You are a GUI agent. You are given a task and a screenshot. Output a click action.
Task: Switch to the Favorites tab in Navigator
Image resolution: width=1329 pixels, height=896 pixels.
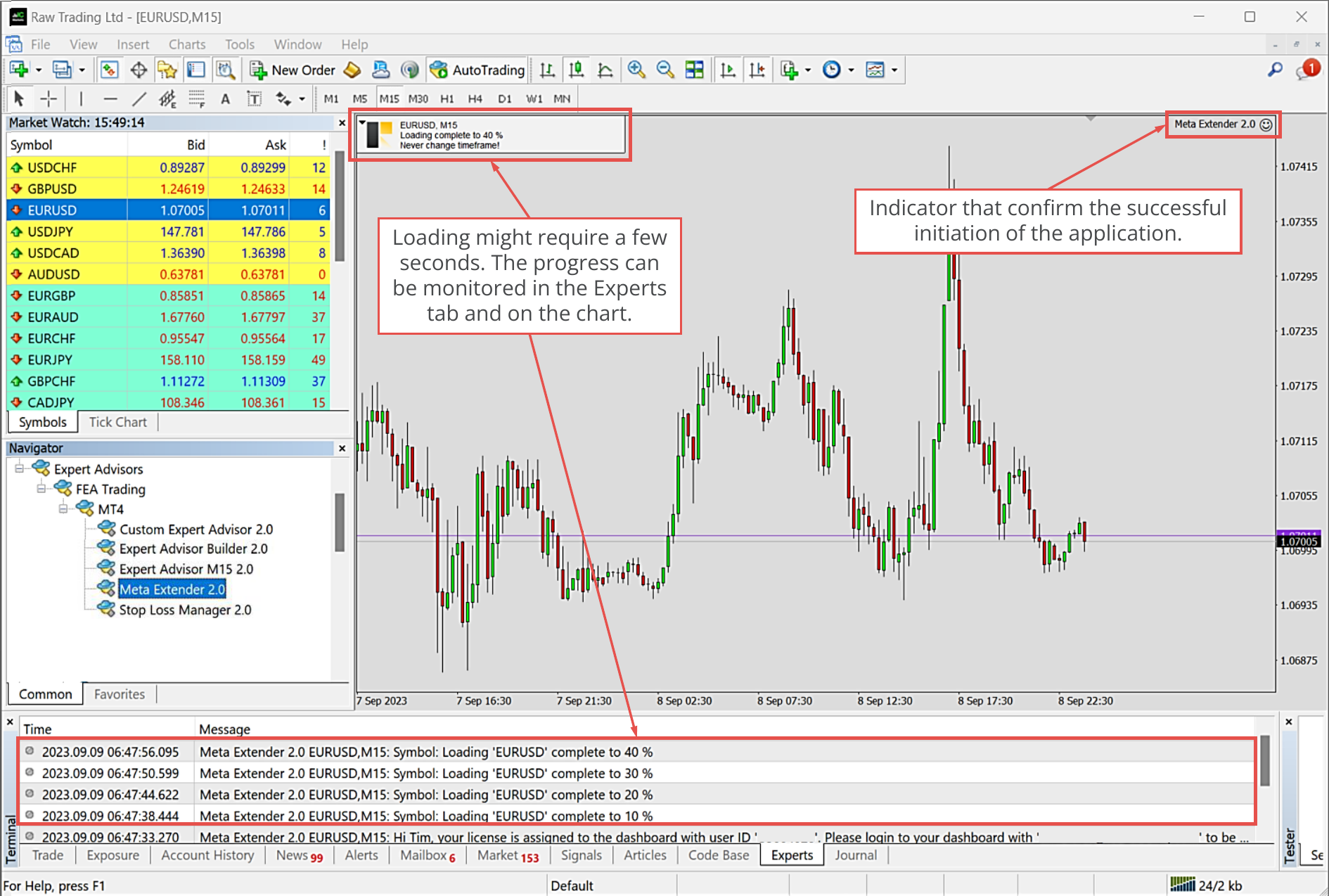click(x=120, y=694)
